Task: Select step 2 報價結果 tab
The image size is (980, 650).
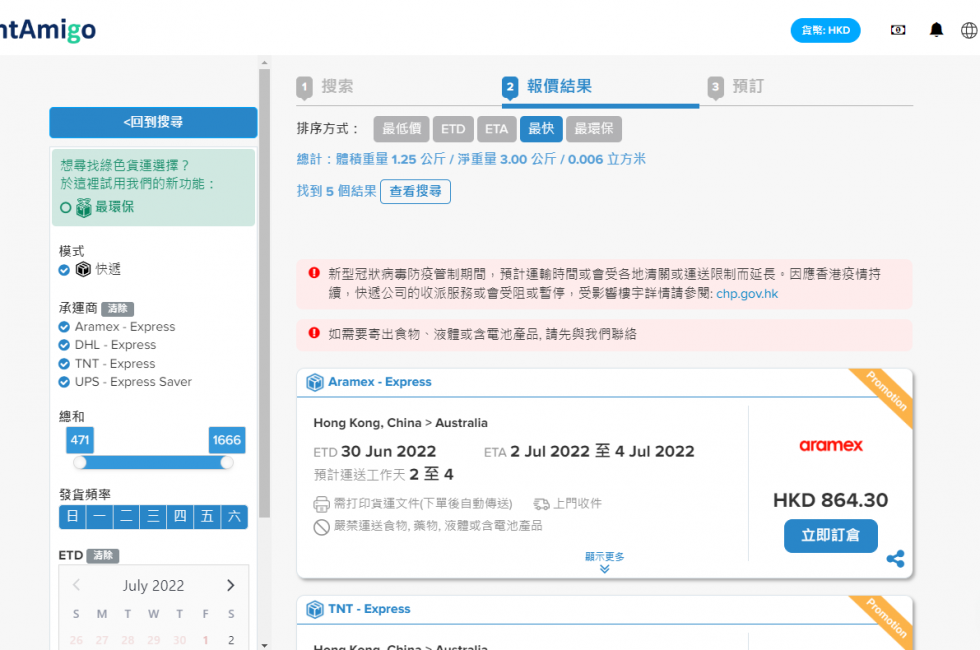Action: pyautogui.click(x=548, y=87)
